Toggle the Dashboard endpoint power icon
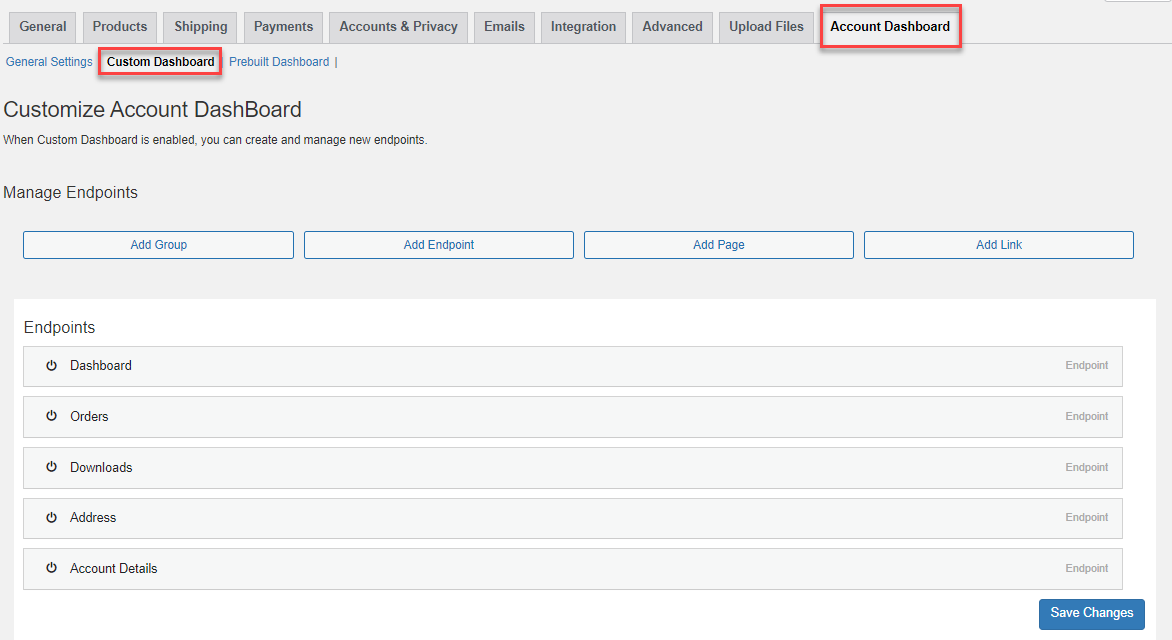Viewport: 1172px width, 640px height. [x=51, y=365]
